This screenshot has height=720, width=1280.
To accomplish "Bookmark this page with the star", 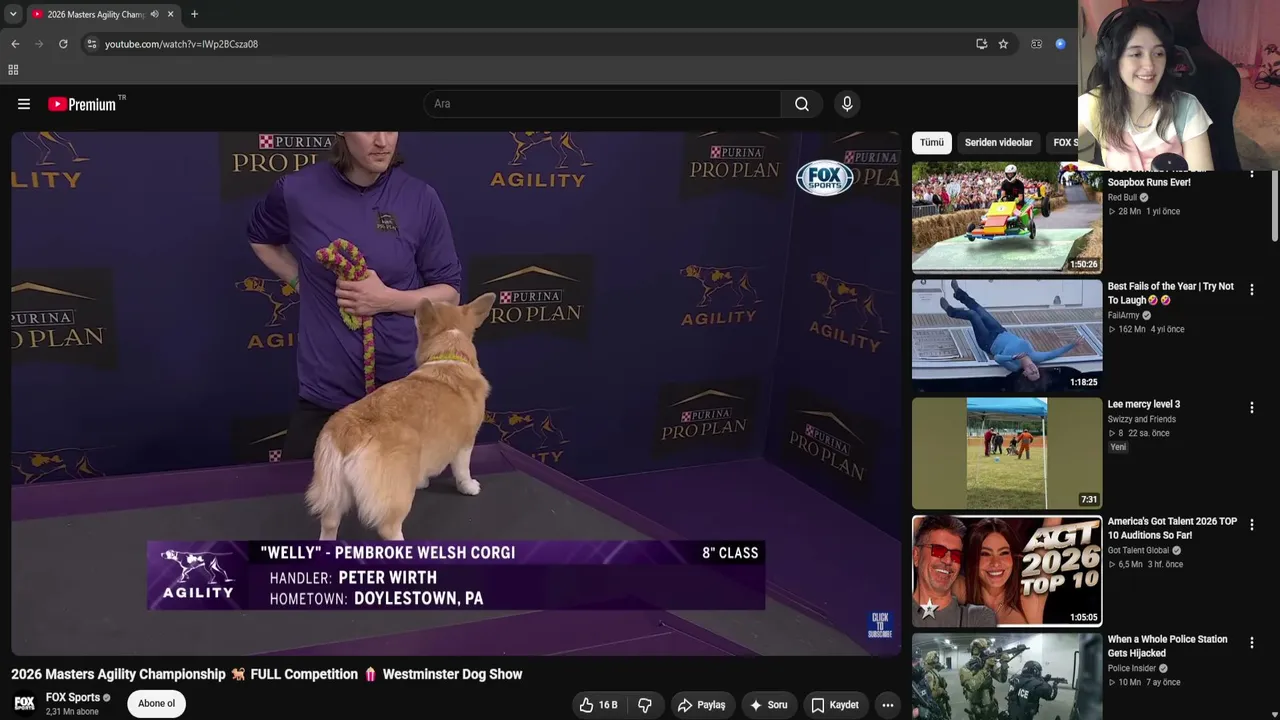I will 1003,44.
